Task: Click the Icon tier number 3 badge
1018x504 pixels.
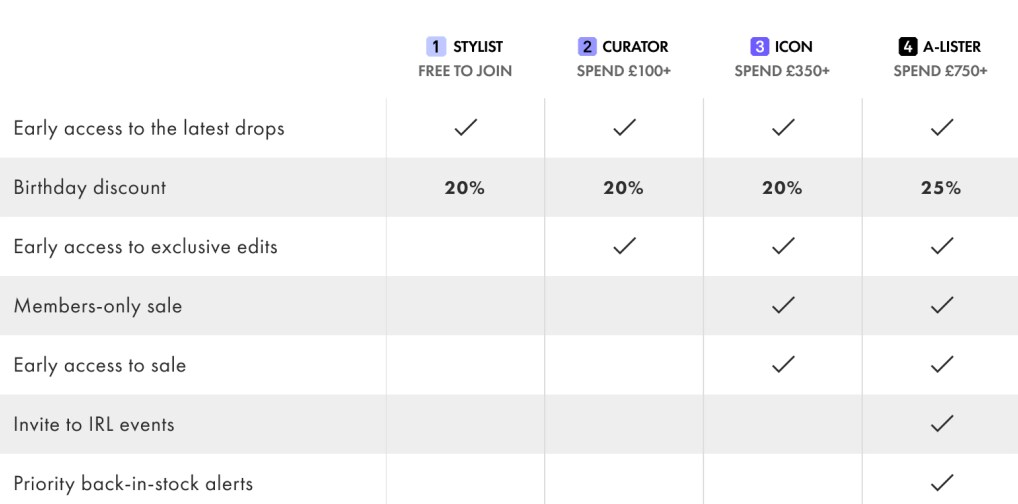Action: click(760, 47)
